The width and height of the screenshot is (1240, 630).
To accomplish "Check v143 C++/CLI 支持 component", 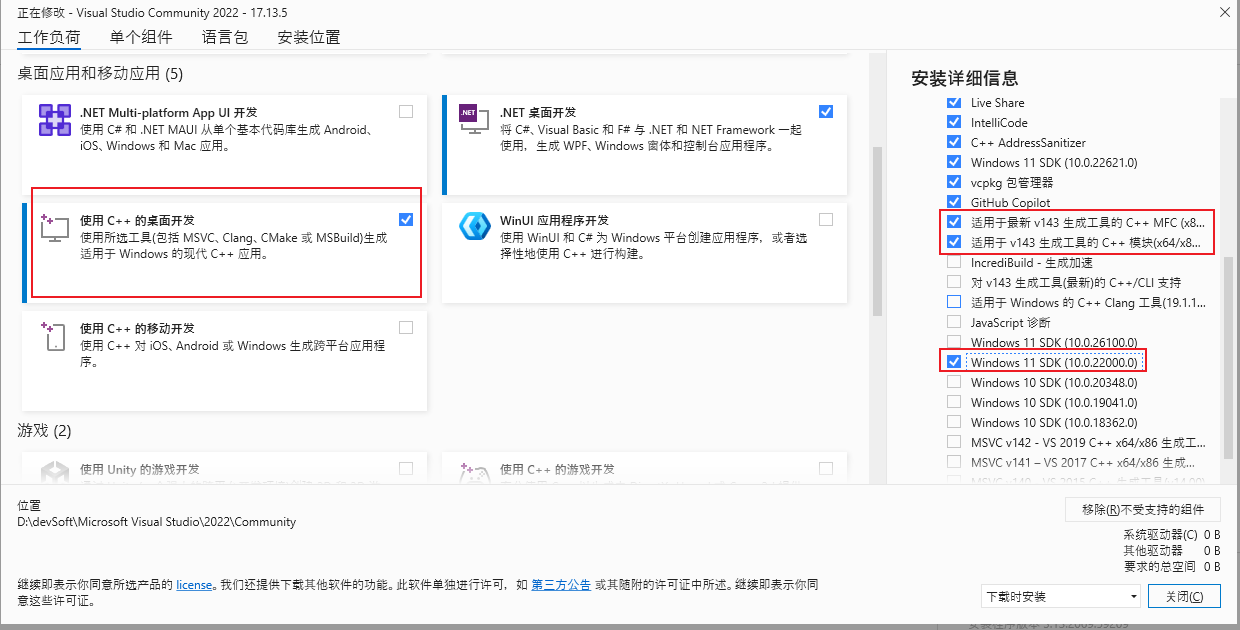I will 954,282.
